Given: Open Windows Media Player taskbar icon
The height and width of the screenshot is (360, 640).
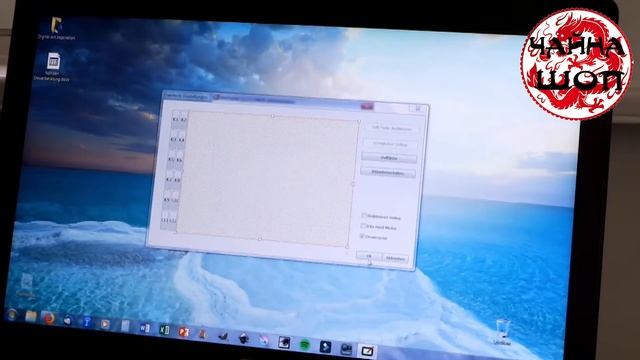Looking at the screenshot, I should point(105,324).
